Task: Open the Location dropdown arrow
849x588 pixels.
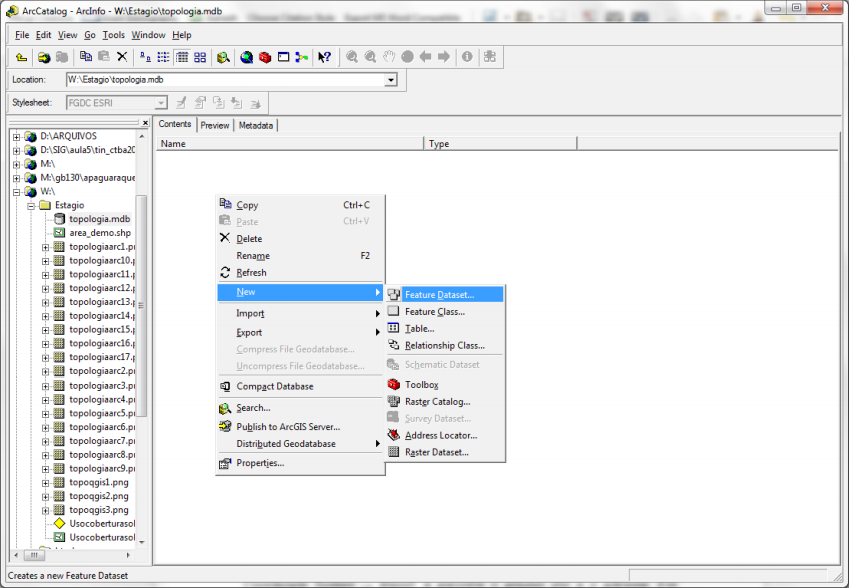Action: click(390, 80)
